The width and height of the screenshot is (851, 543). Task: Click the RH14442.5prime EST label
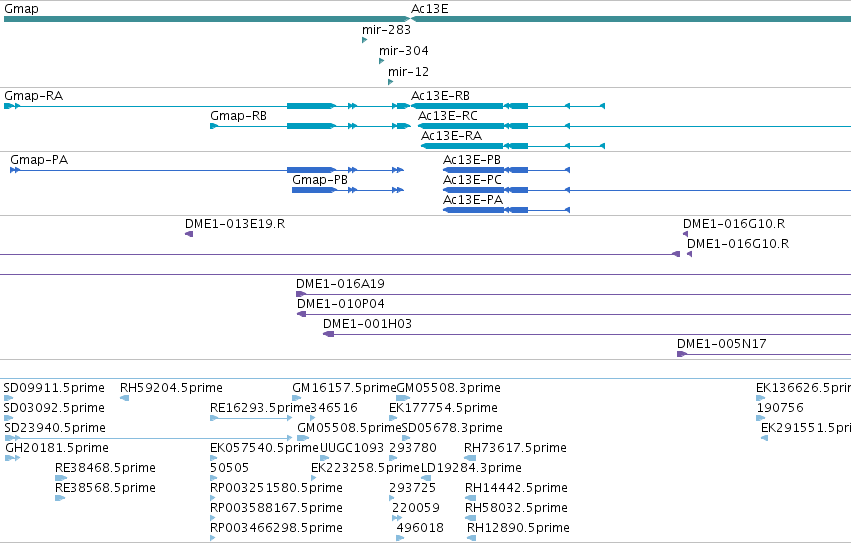(x=517, y=488)
